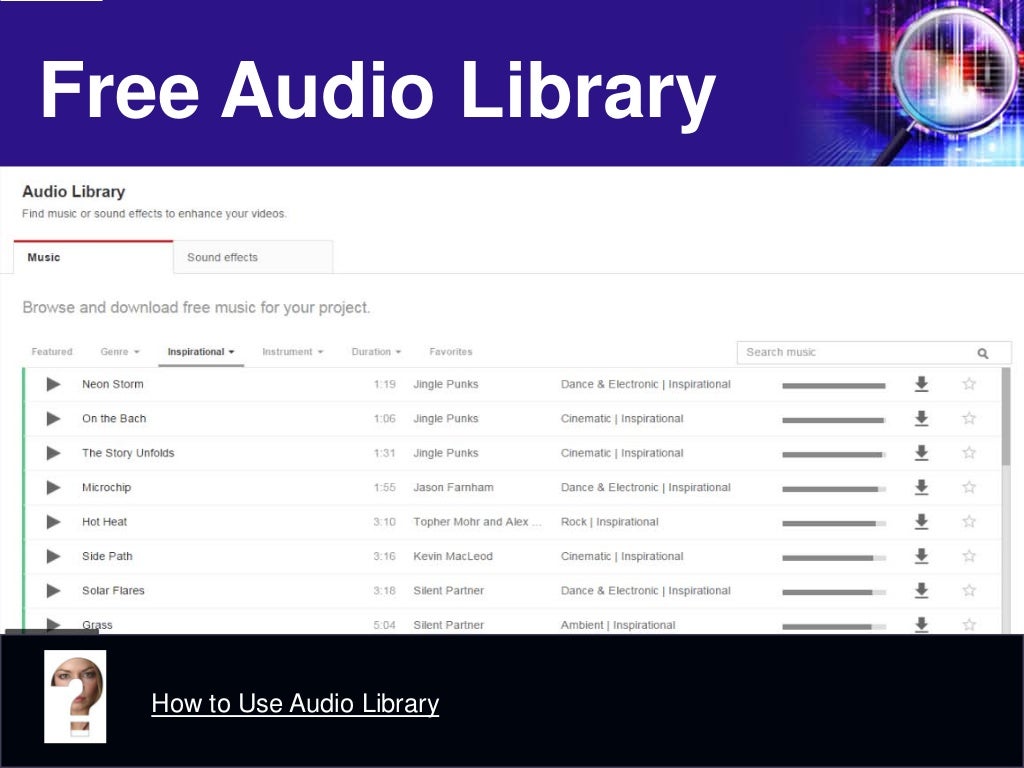The image size is (1024, 768).
Task: Click the Ambient | Inspirational genre text
Action: tap(618, 625)
